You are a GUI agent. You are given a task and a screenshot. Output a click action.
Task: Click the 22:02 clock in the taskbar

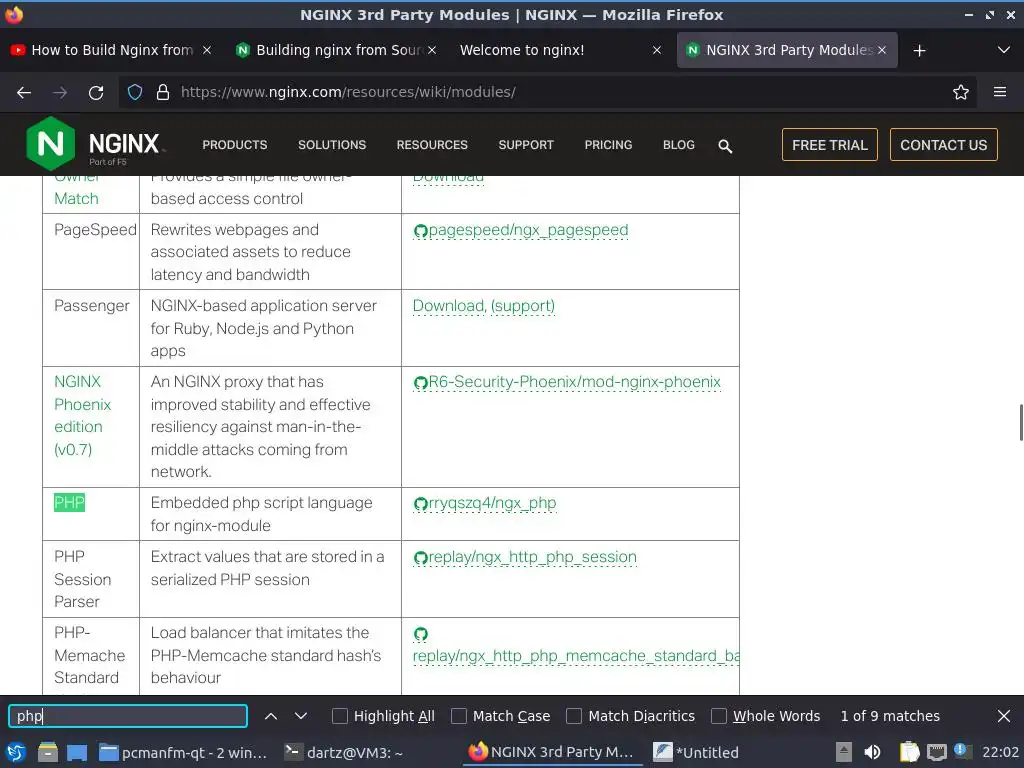click(x=1000, y=752)
